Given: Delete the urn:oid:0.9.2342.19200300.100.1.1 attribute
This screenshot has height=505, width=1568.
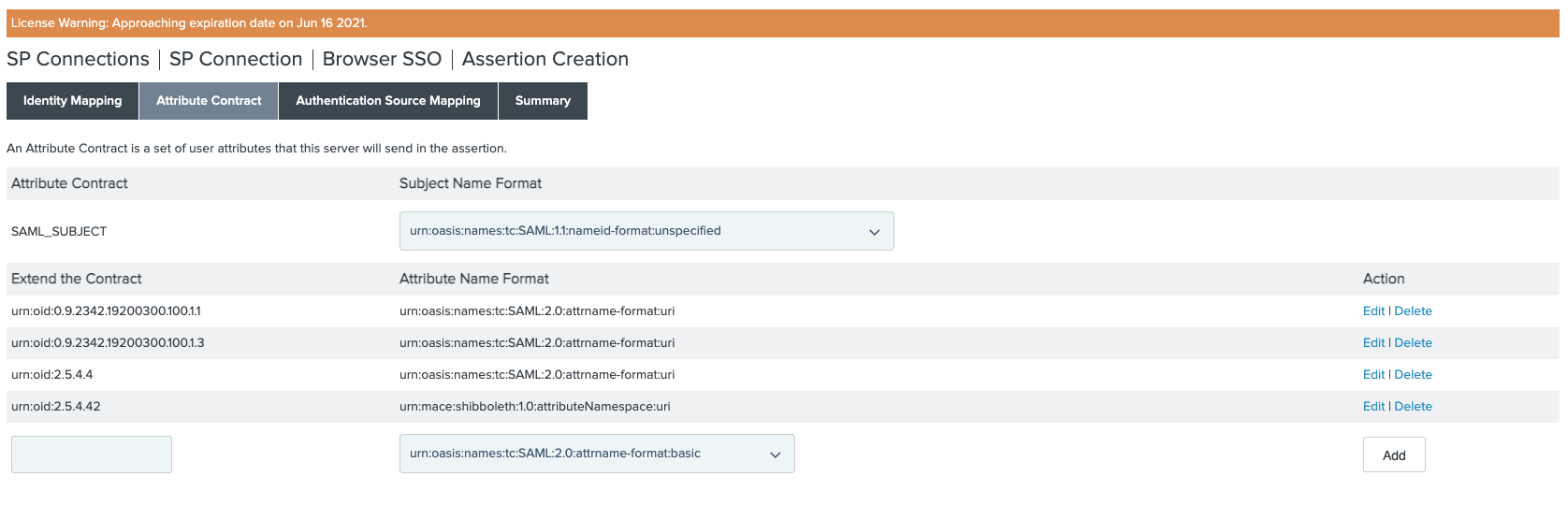Looking at the screenshot, I should pos(1413,311).
